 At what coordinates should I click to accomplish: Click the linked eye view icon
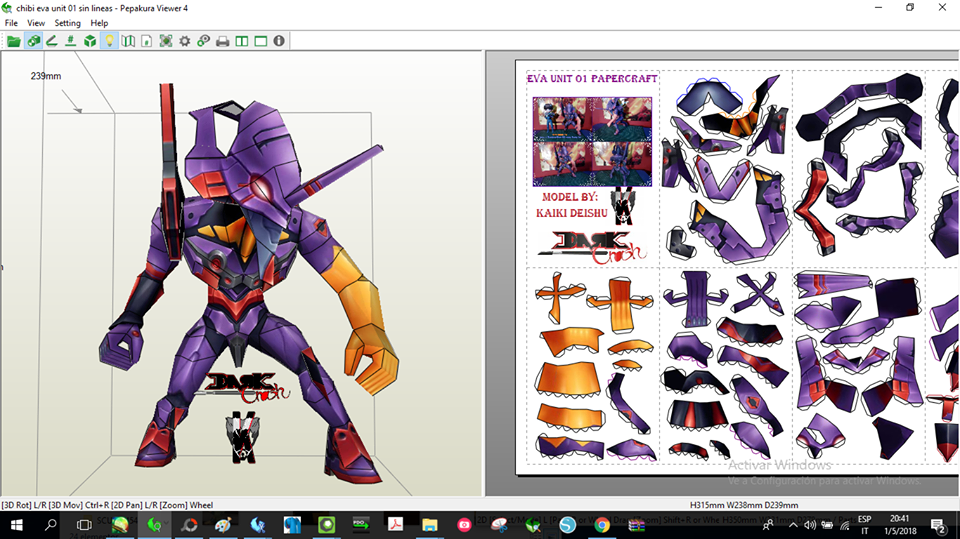pos(203,41)
